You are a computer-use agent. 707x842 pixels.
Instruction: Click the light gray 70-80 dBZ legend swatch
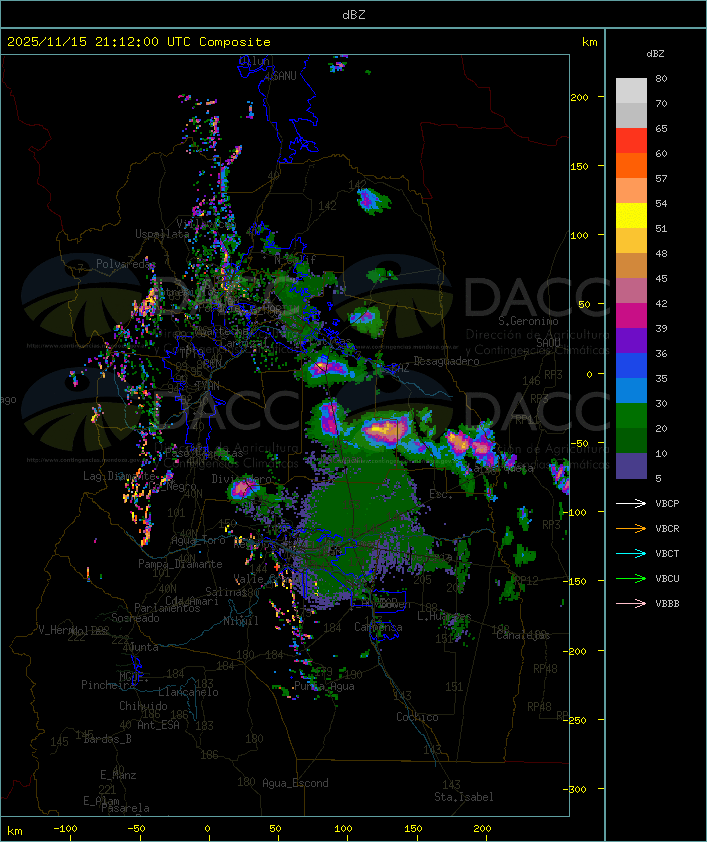click(631, 90)
